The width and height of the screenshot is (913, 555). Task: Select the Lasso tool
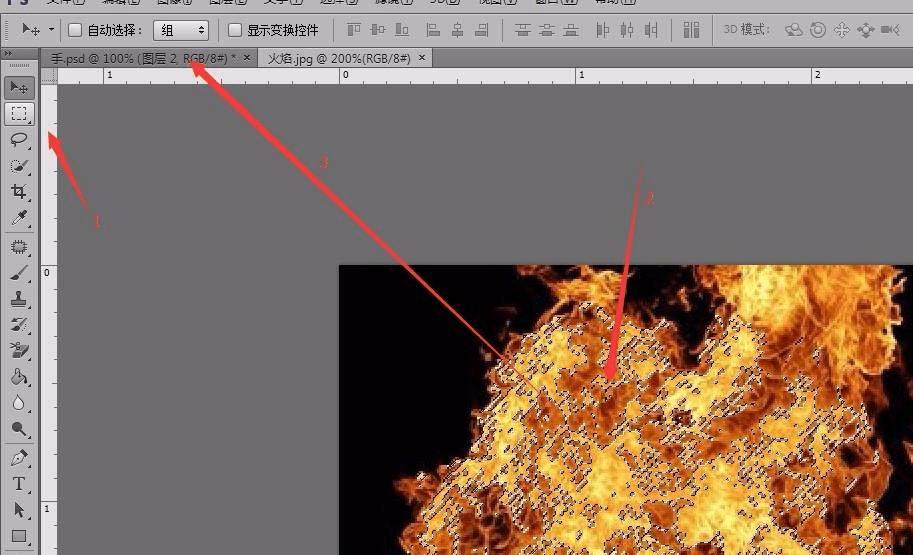coord(19,140)
